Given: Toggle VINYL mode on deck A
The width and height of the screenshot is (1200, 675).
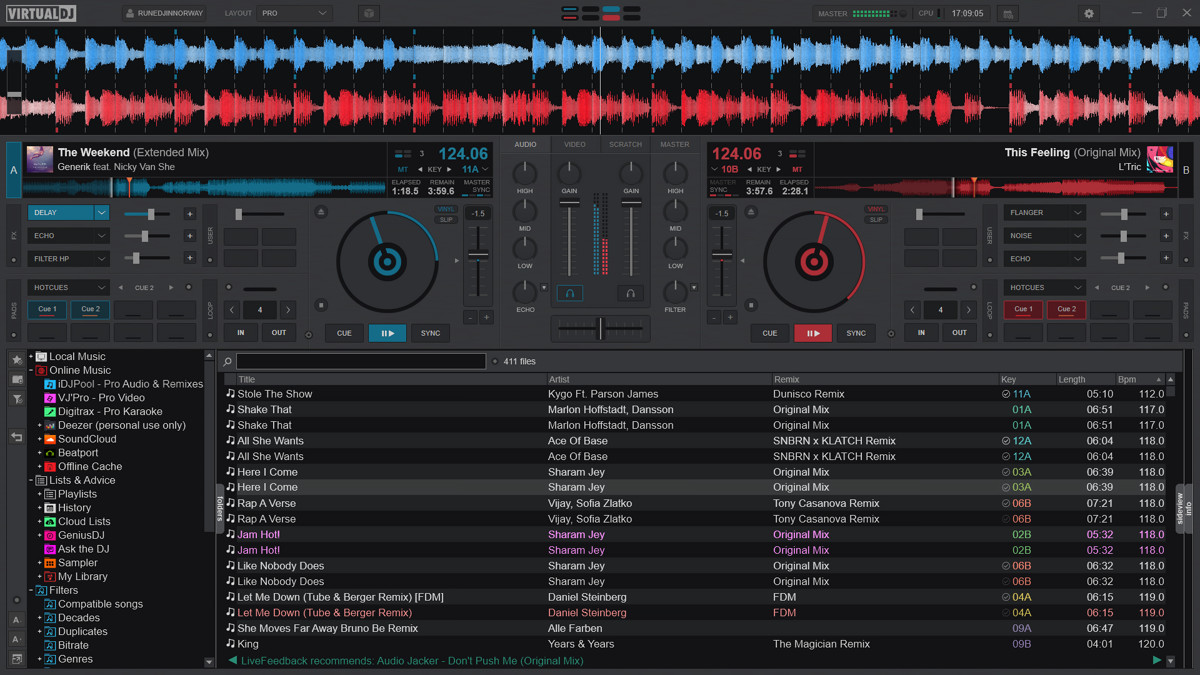Looking at the screenshot, I should click(446, 210).
